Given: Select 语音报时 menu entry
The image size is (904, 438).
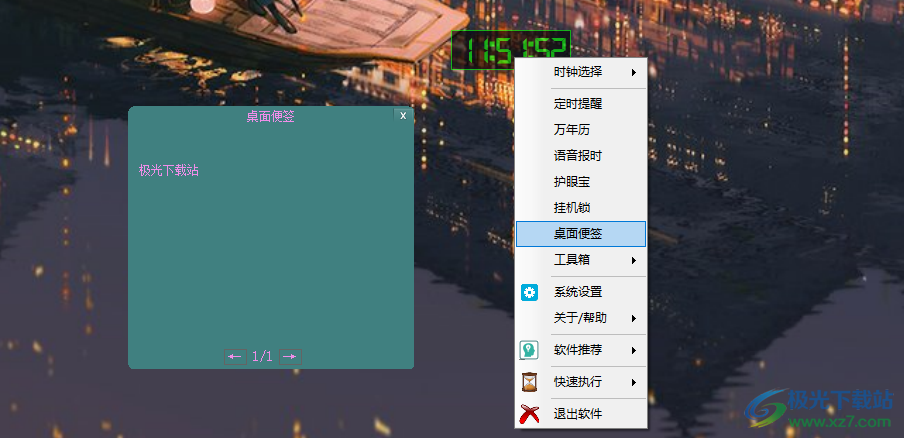Looking at the screenshot, I should (x=581, y=156).
